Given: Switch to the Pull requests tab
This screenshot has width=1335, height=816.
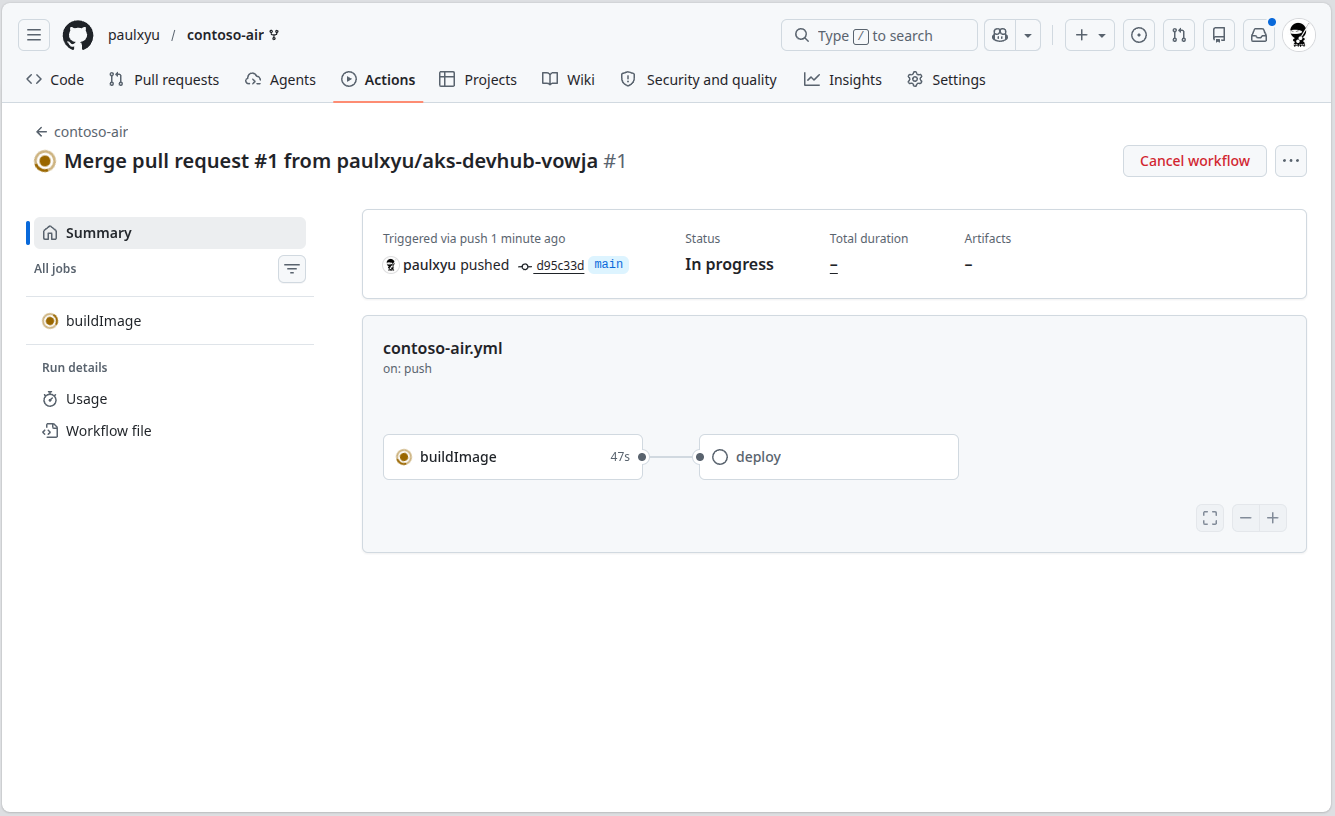Looking at the screenshot, I should click(x=164, y=80).
